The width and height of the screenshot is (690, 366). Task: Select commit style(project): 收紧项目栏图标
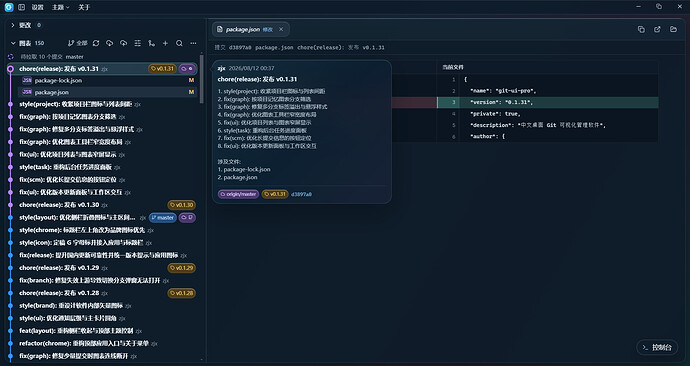click(102, 104)
